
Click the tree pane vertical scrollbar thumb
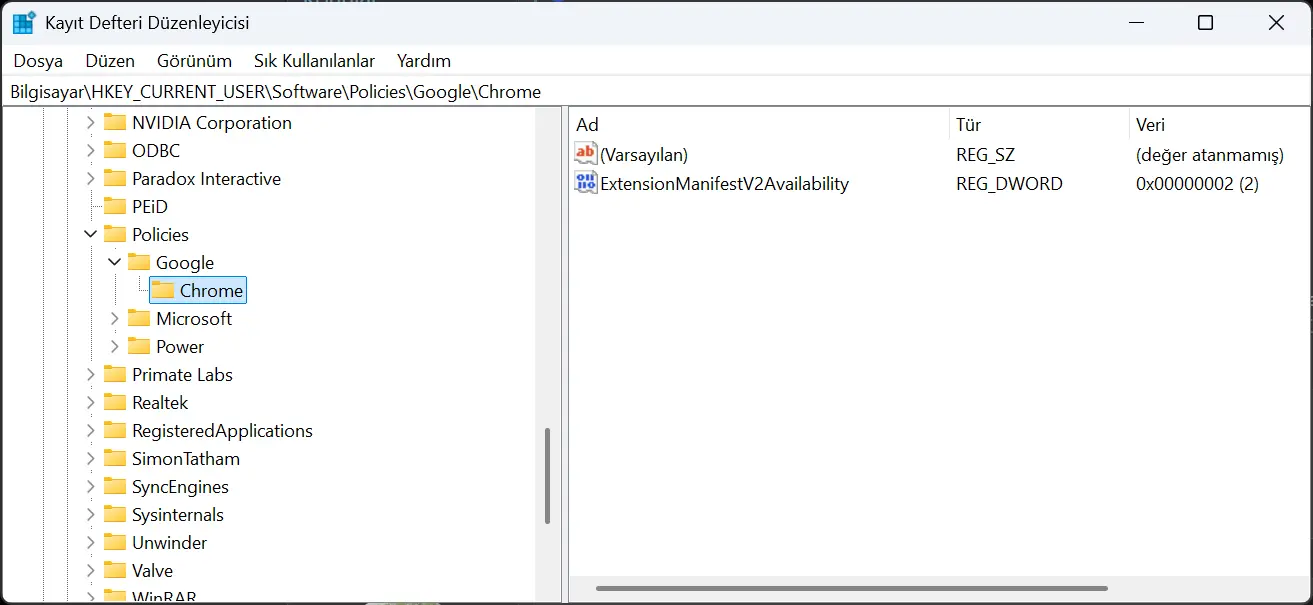(x=547, y=476)
